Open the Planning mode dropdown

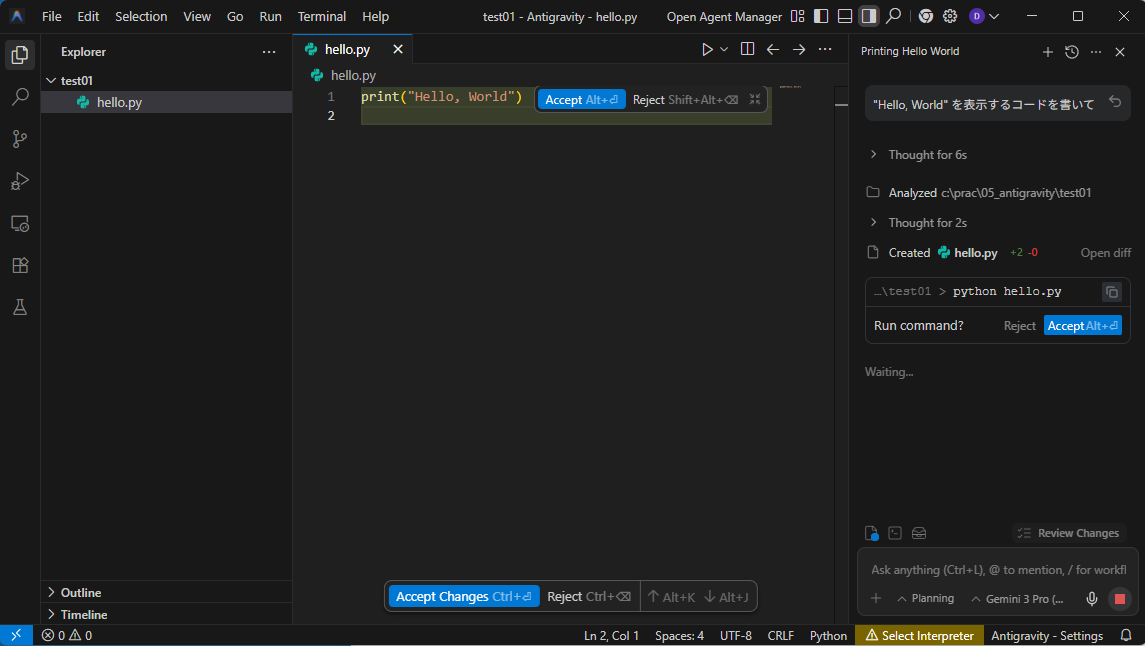[x=925, y=599]
